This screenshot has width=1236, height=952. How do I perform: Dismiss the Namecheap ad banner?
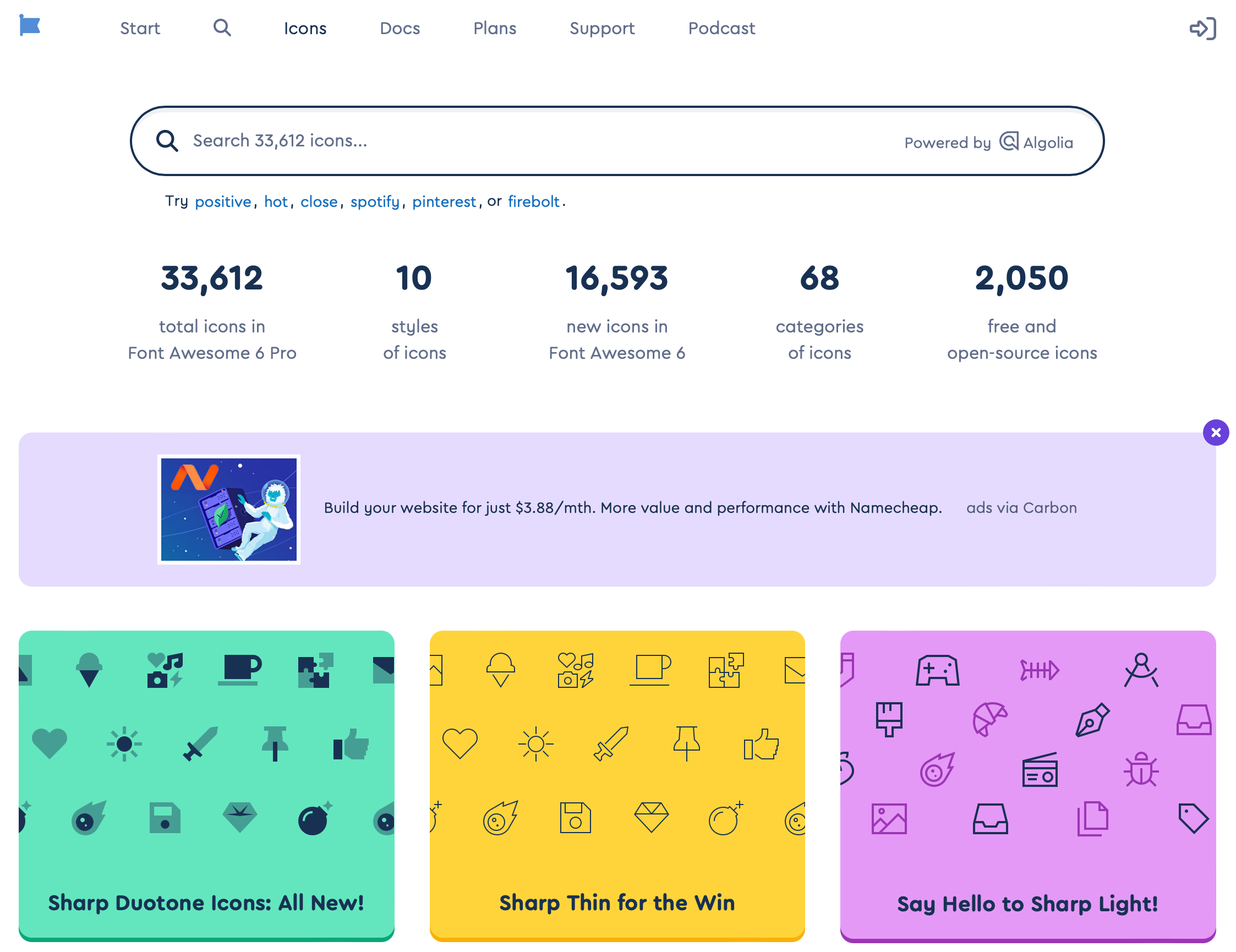pos(1215,433)
